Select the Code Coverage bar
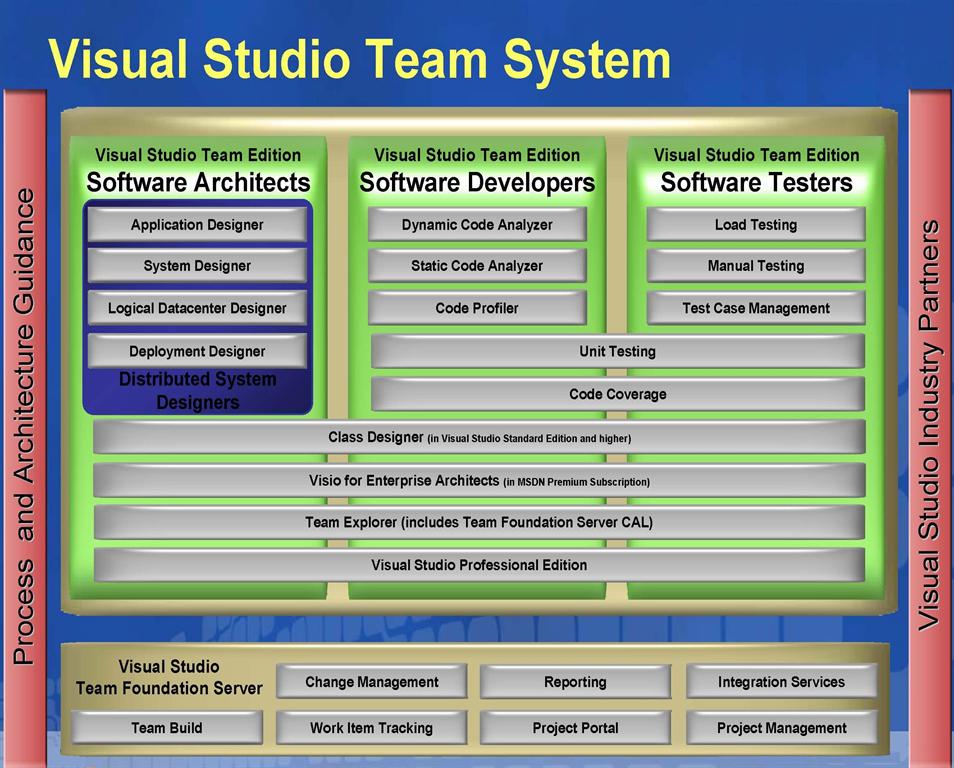The image size is (954, 768). (x=618, y=394)
